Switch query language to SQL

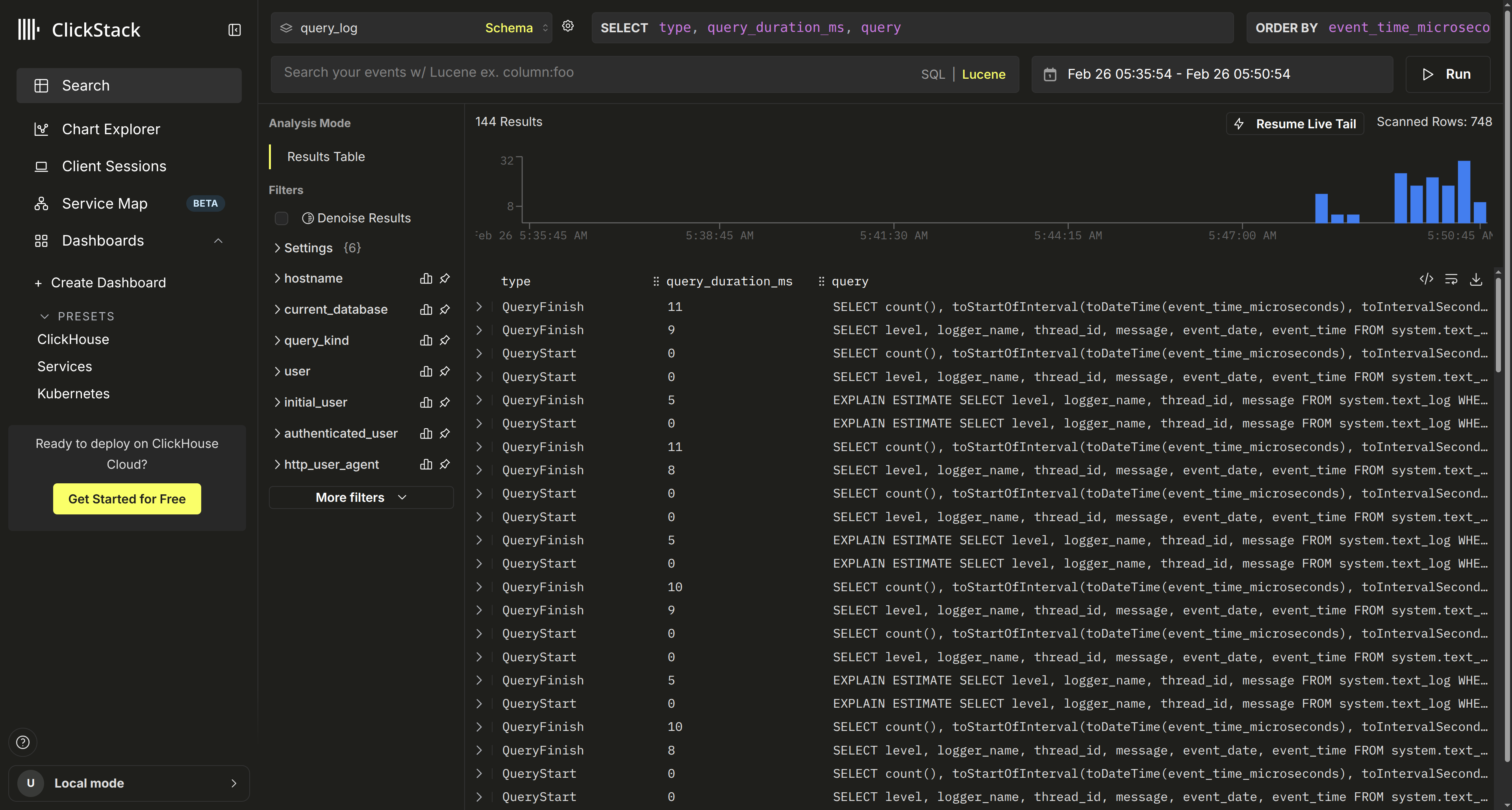(933, 74)
